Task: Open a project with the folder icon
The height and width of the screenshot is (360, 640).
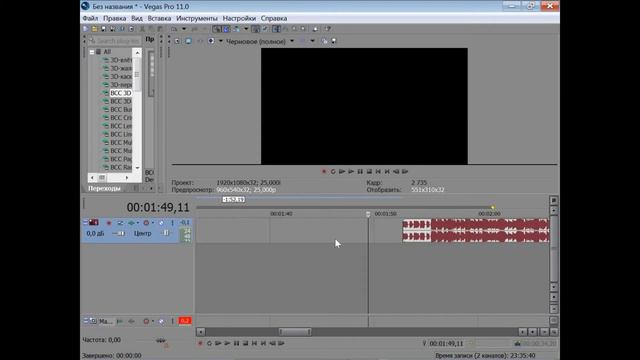Action: pyautogui.click(x=95, y=29)
